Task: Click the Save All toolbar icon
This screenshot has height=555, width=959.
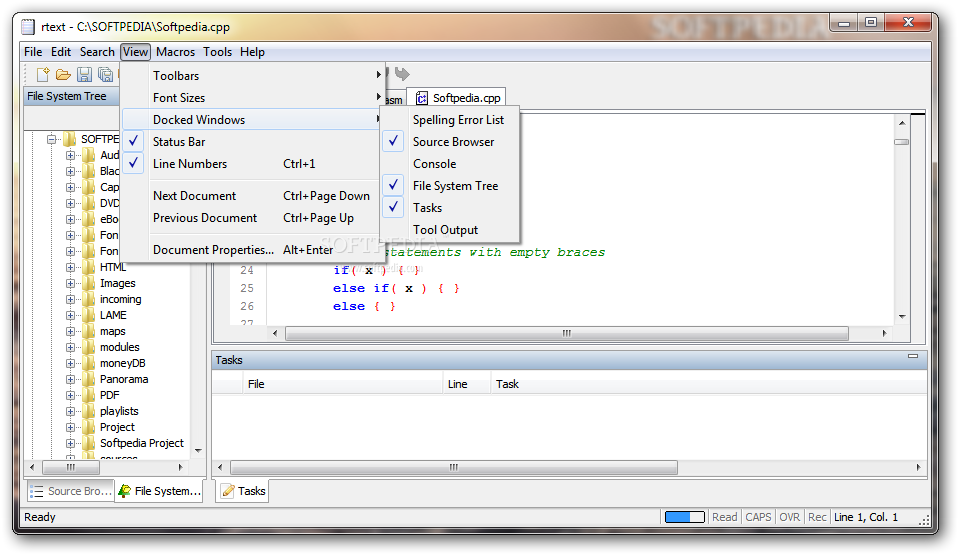Action: point(105,75)
